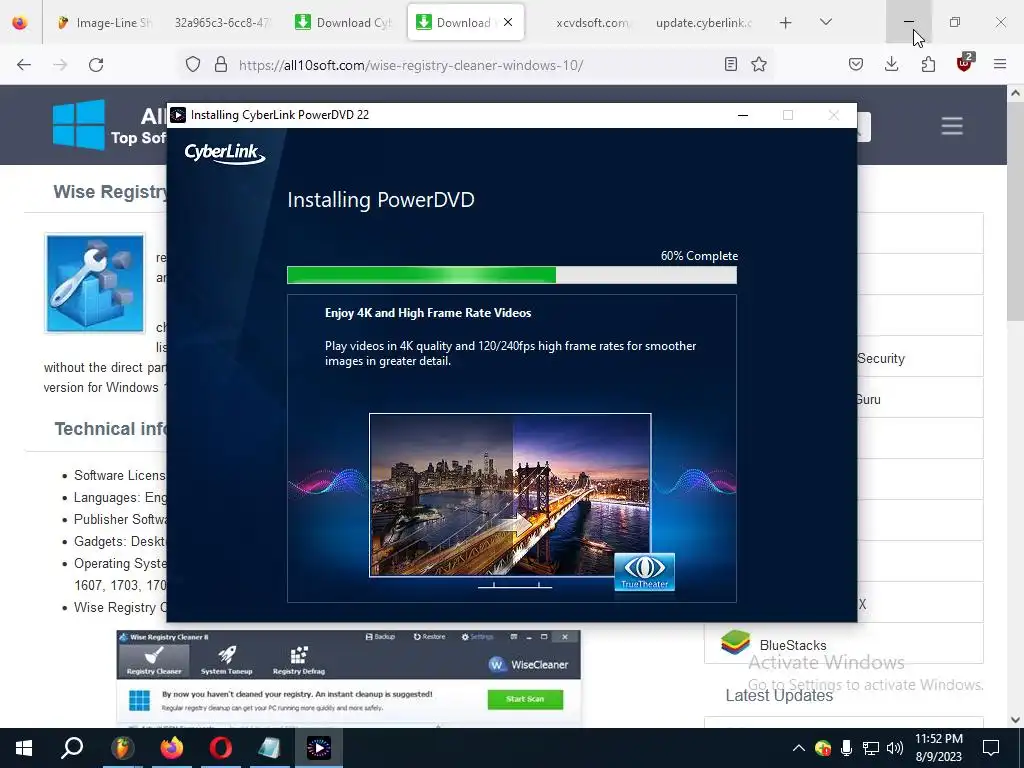The height and width of the screenshot is (768, 1024).
Task: Select System Tuneup rocket icon
Action: point(227,661)
